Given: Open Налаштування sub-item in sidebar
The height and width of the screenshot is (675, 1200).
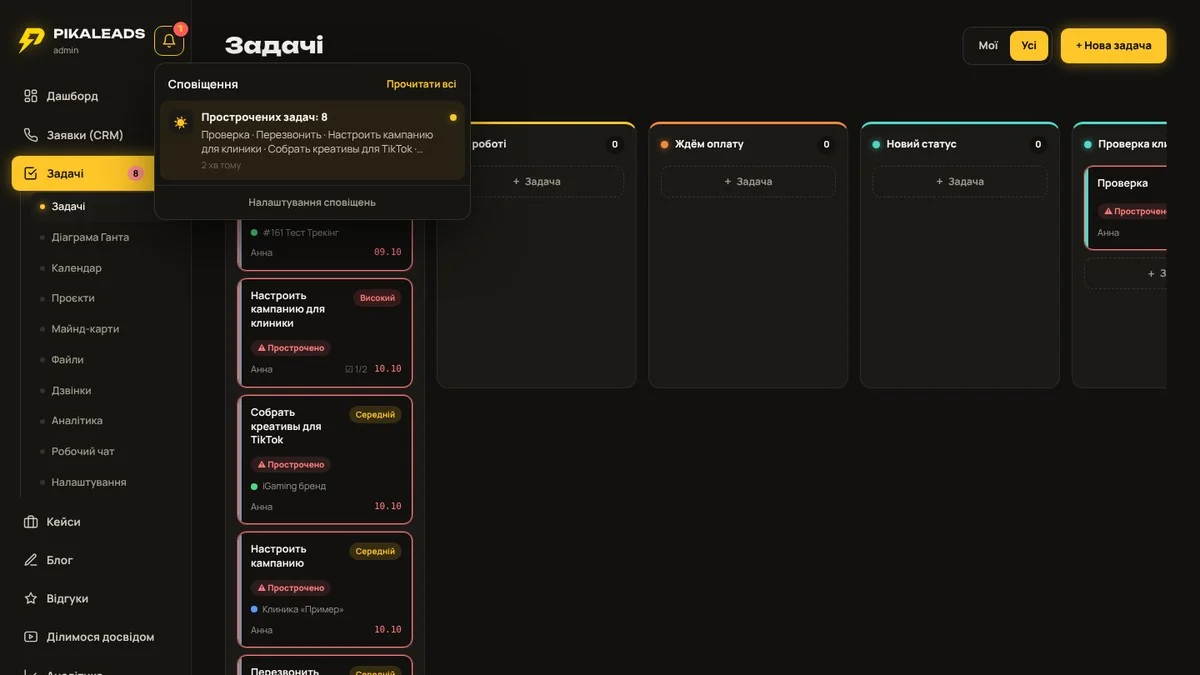Looking at the screenshot, I should [x=89, y=482].
